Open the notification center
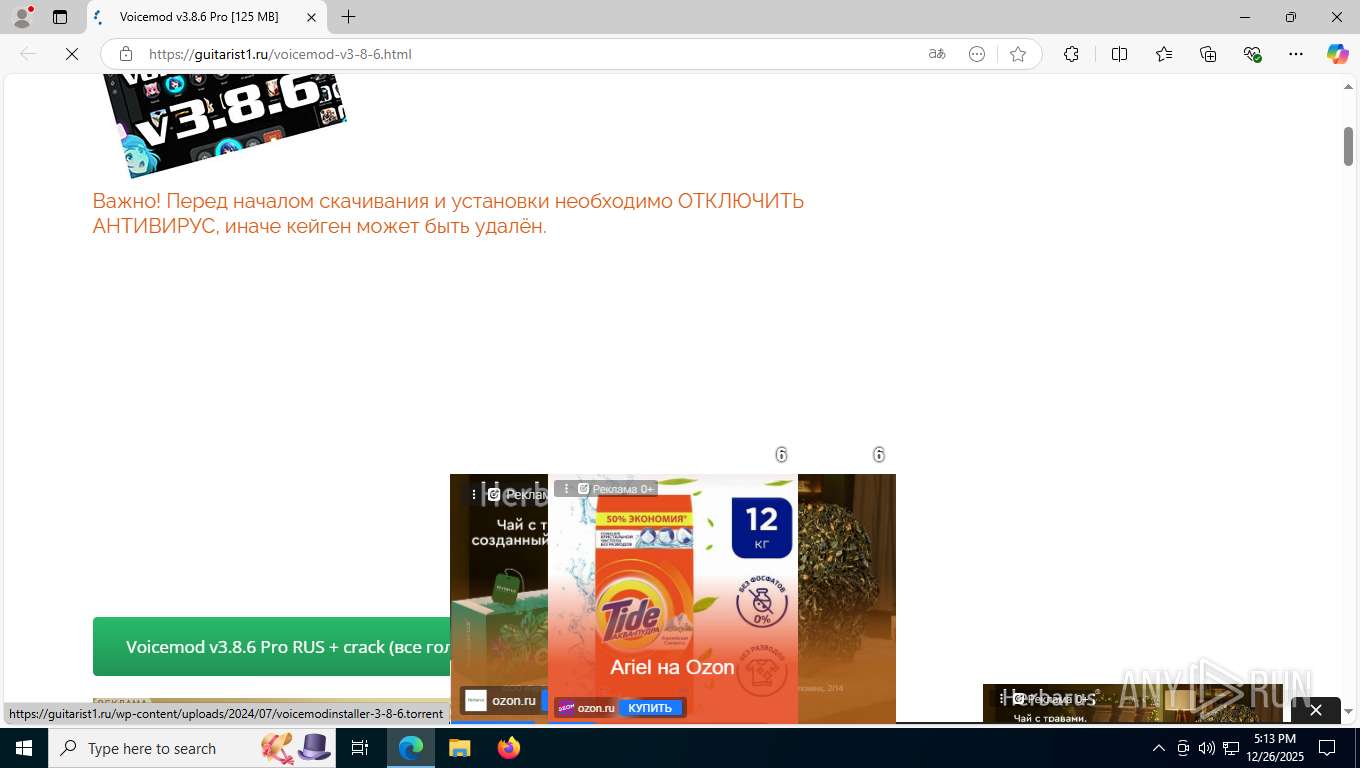Viewport: 1360px width, 768px height. tap(1327, 748)
